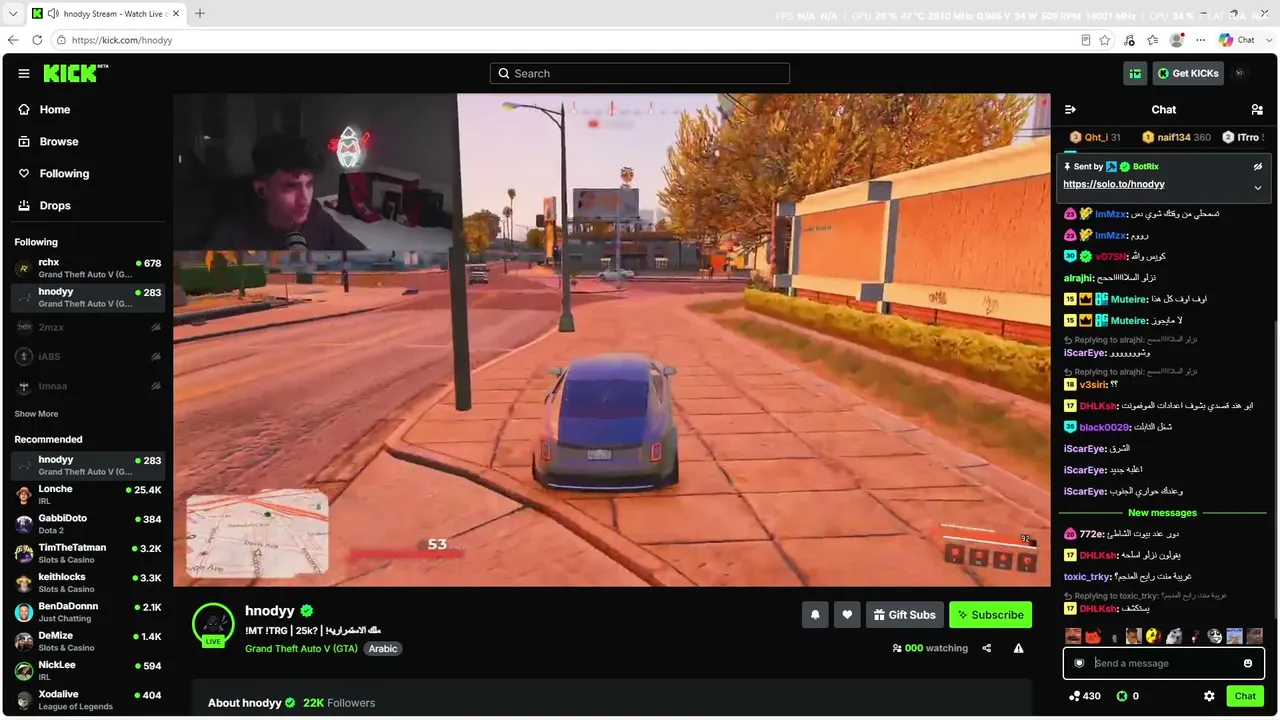Image resolution: width=1280 pixels, height=720 pixels.
Task: Open keithlocks in Recommended channels
Action: coord(87,582)
